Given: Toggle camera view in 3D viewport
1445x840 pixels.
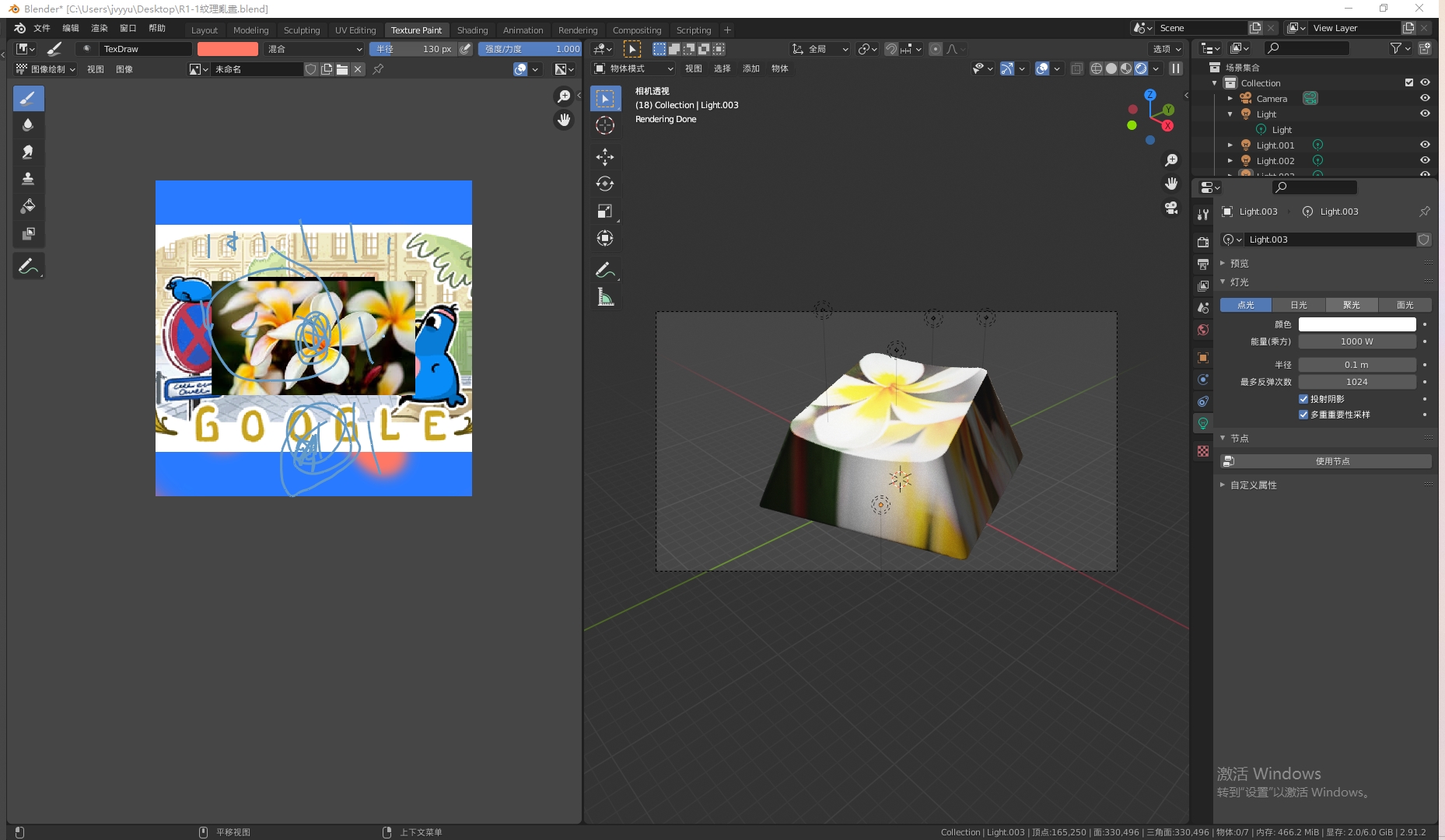Looking at the screenshot, I should [x=1171, y=208].
